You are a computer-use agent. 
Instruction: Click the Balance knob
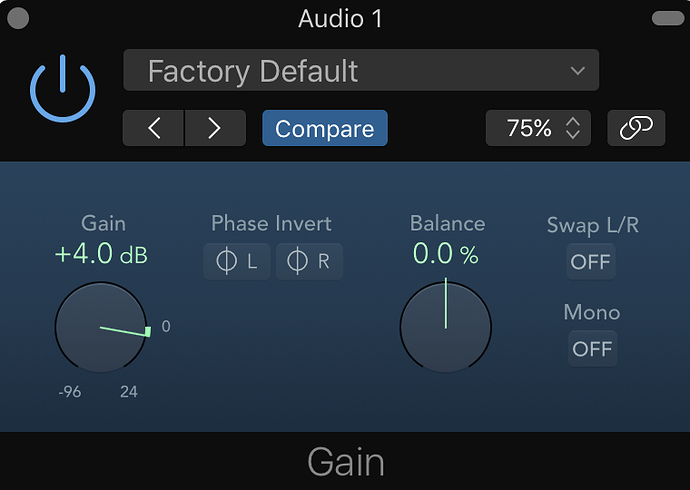(446, 327)
